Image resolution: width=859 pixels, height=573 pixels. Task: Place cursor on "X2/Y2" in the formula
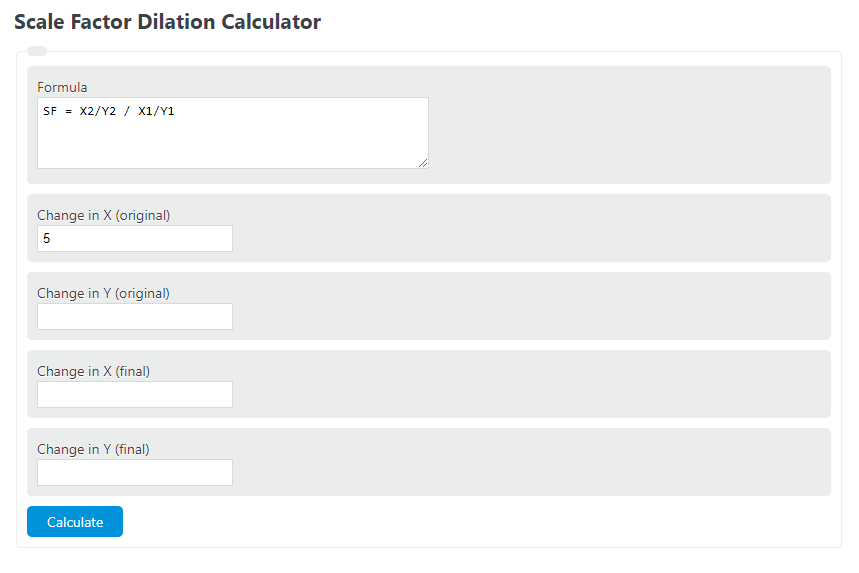point(99,111)
